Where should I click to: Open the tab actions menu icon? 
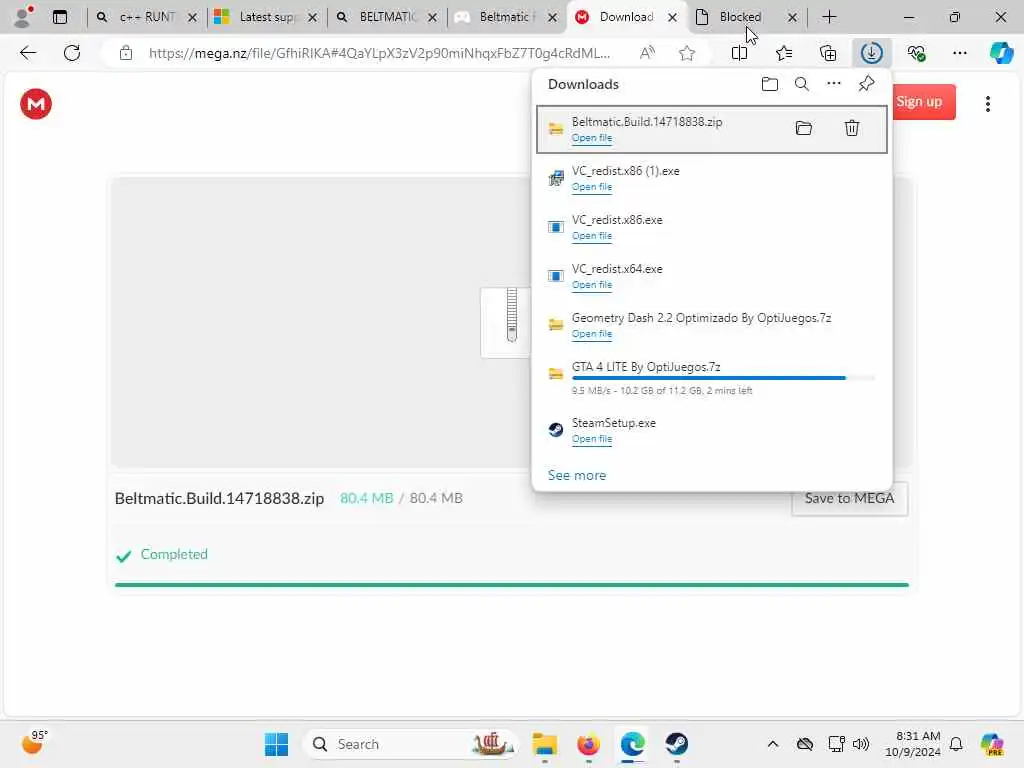click(59, 17)
